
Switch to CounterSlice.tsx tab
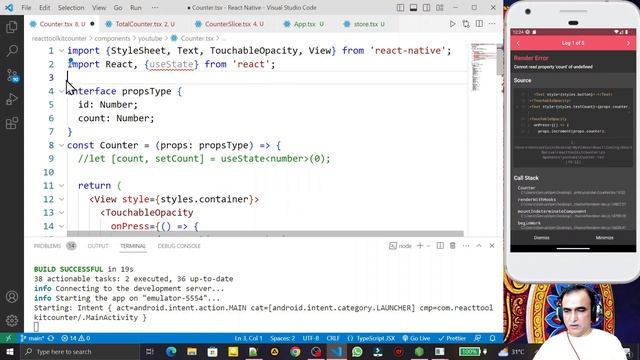click(230, 24)
